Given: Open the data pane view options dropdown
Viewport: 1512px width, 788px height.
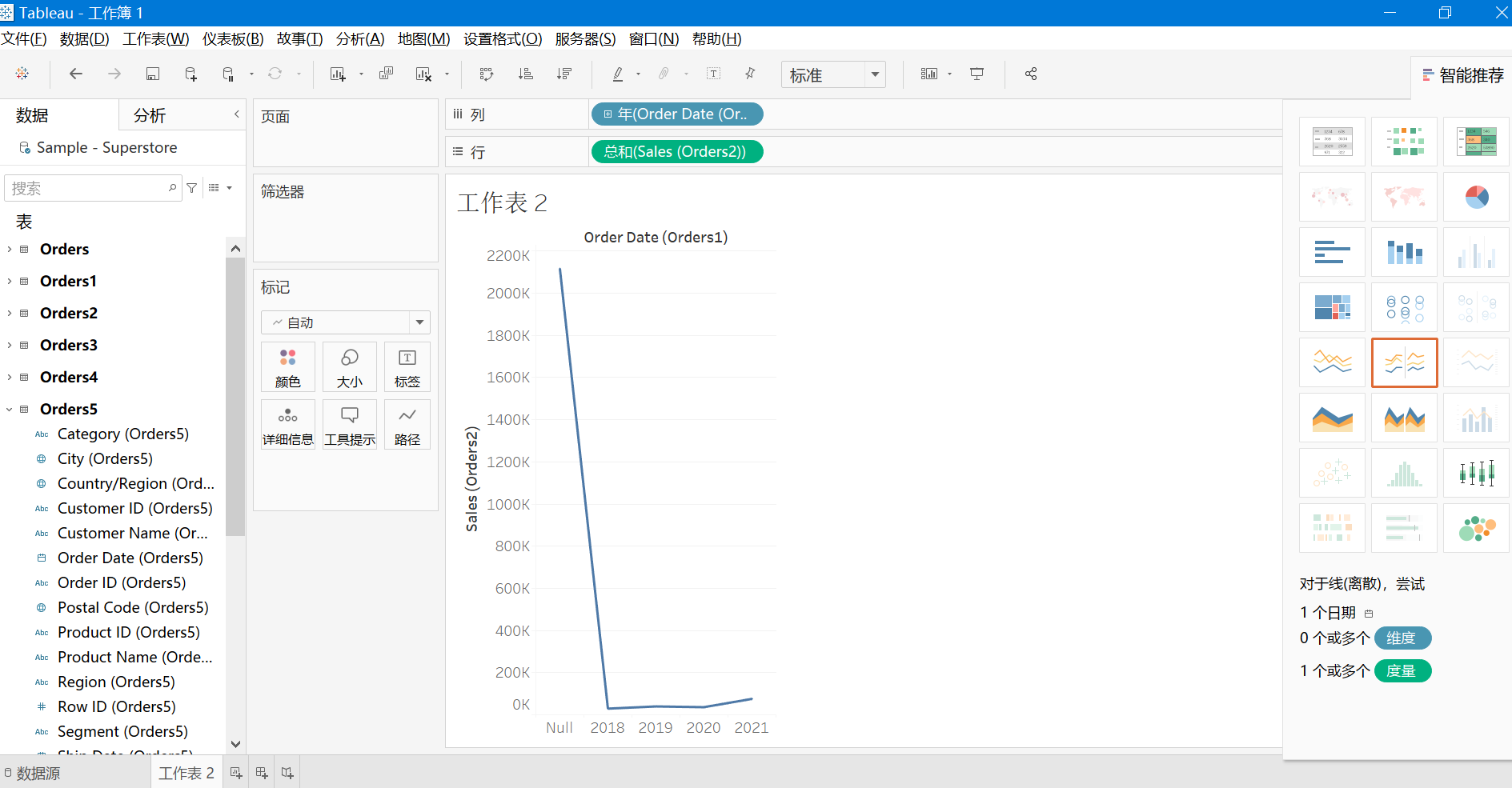Looking at the screenshot, I should click(x=220, y=188).
